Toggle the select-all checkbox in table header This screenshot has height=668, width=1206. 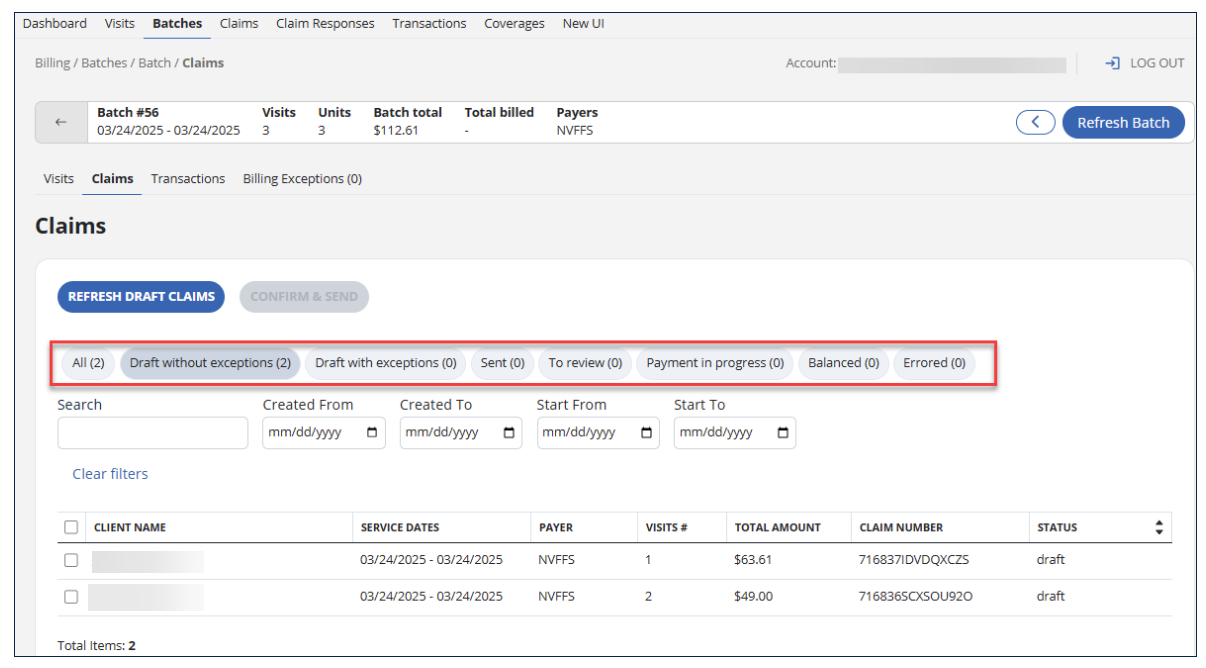71,527
